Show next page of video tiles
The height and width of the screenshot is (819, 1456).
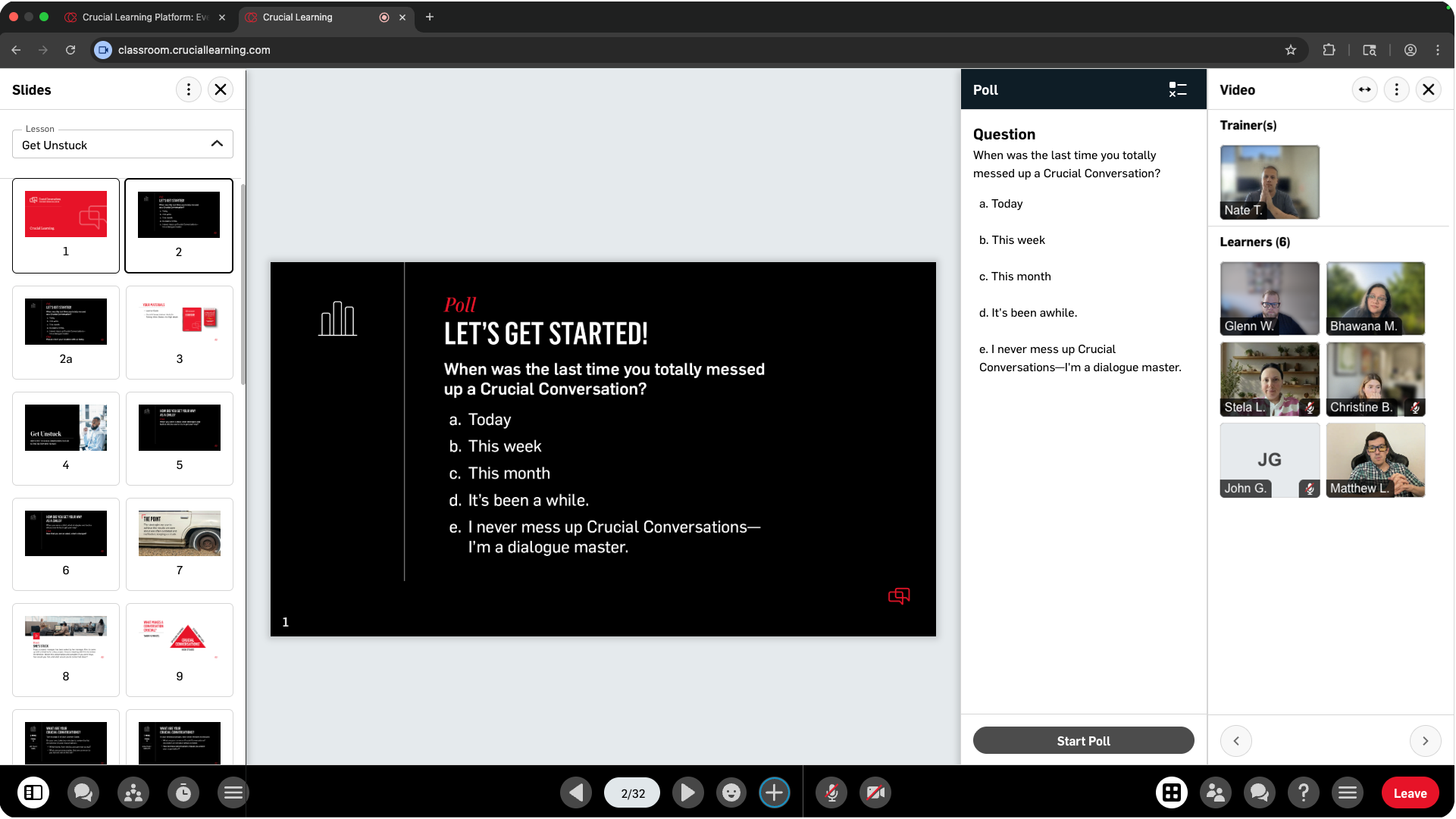click(x=1425, y=741)
